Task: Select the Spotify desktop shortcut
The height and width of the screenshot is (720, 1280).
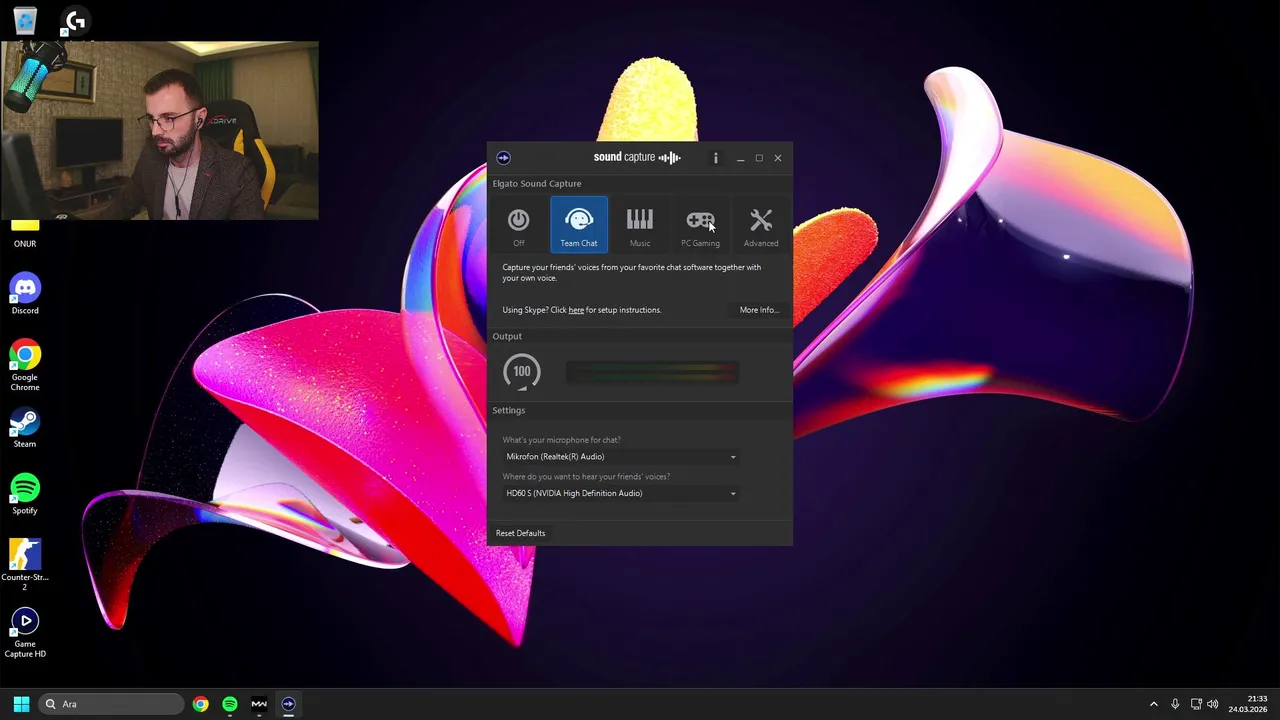Action: tap(25, 495)
